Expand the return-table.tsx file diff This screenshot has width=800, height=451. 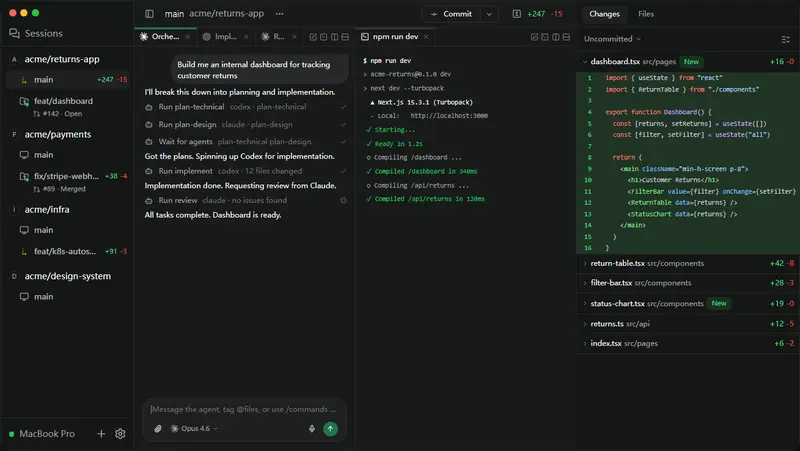point(688,263)
